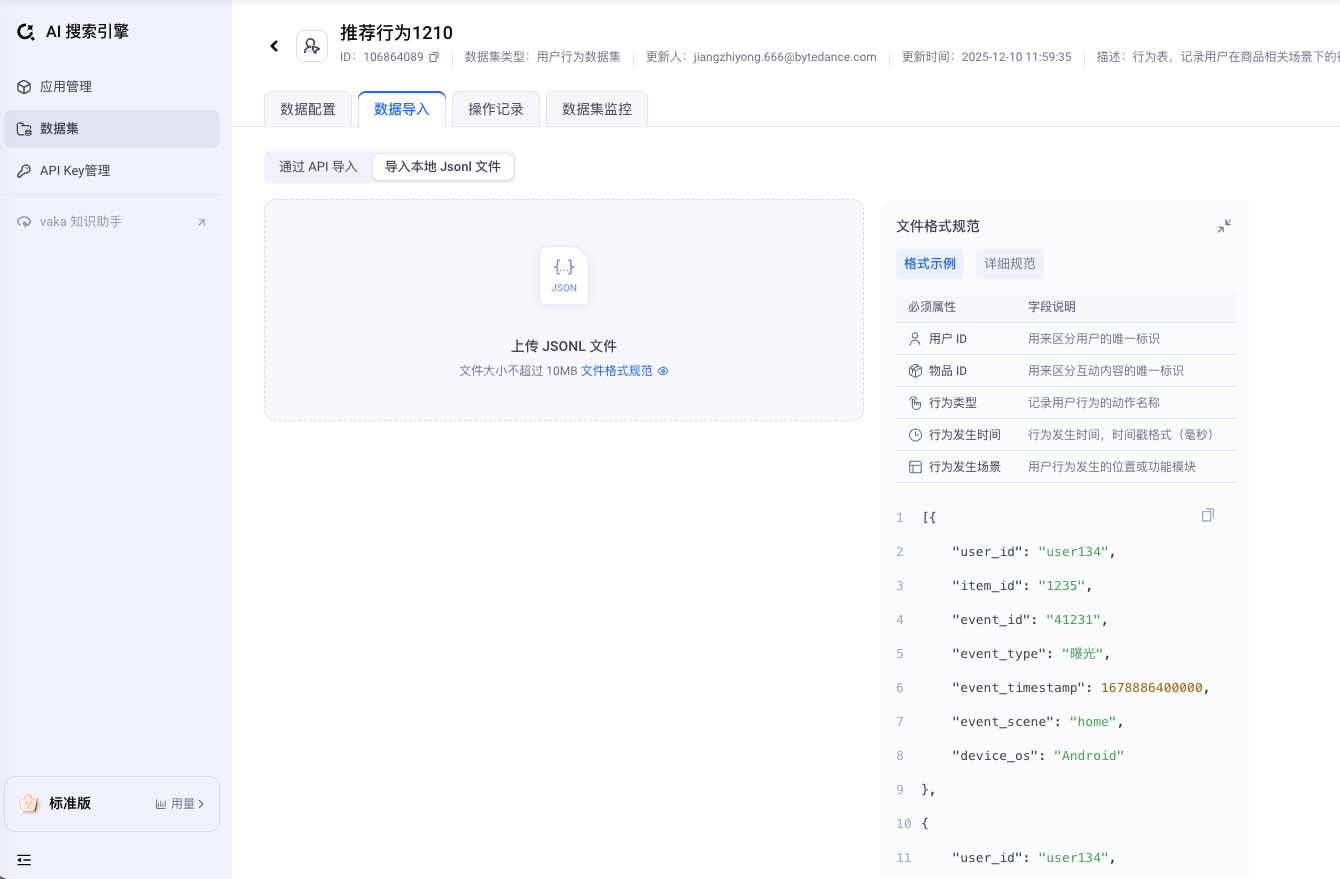1340x879 pixels.
Task: Click the eye icon next to 文件格式规范
Action: coord(663,371)
